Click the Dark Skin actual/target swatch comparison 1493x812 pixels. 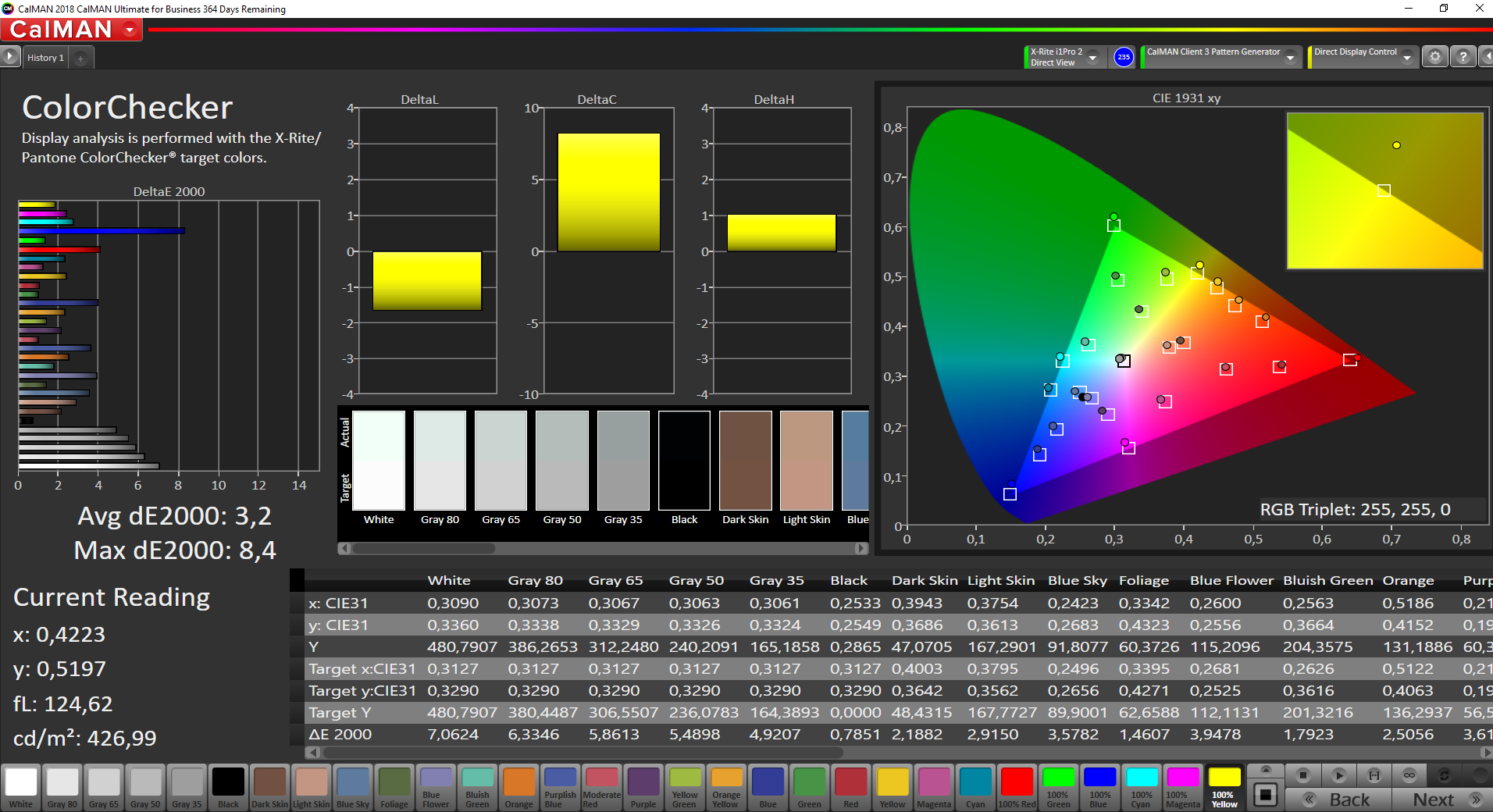point(745,461)
